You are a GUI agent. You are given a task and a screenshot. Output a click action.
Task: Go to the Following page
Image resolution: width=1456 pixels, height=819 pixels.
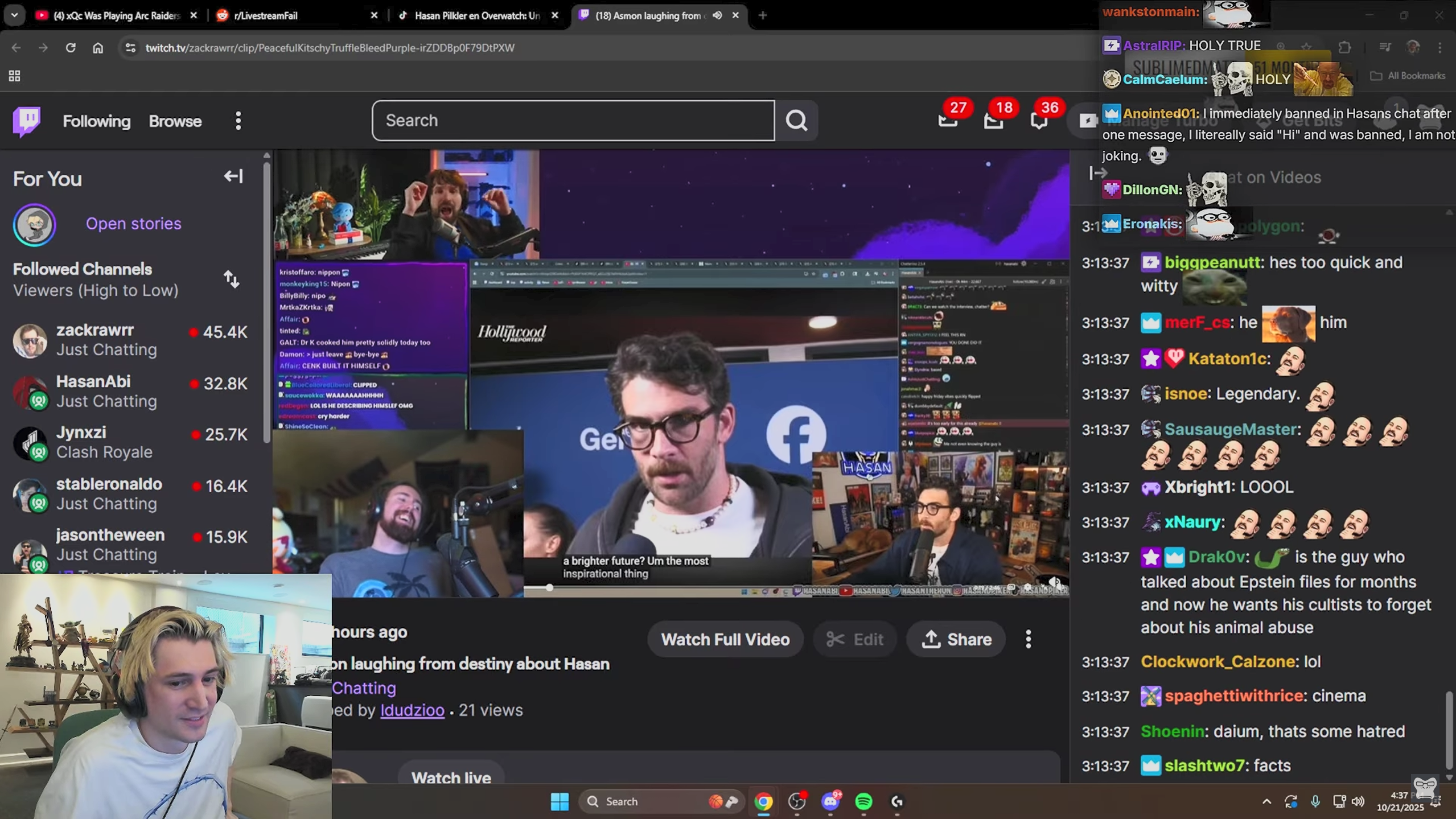point(96,121)
